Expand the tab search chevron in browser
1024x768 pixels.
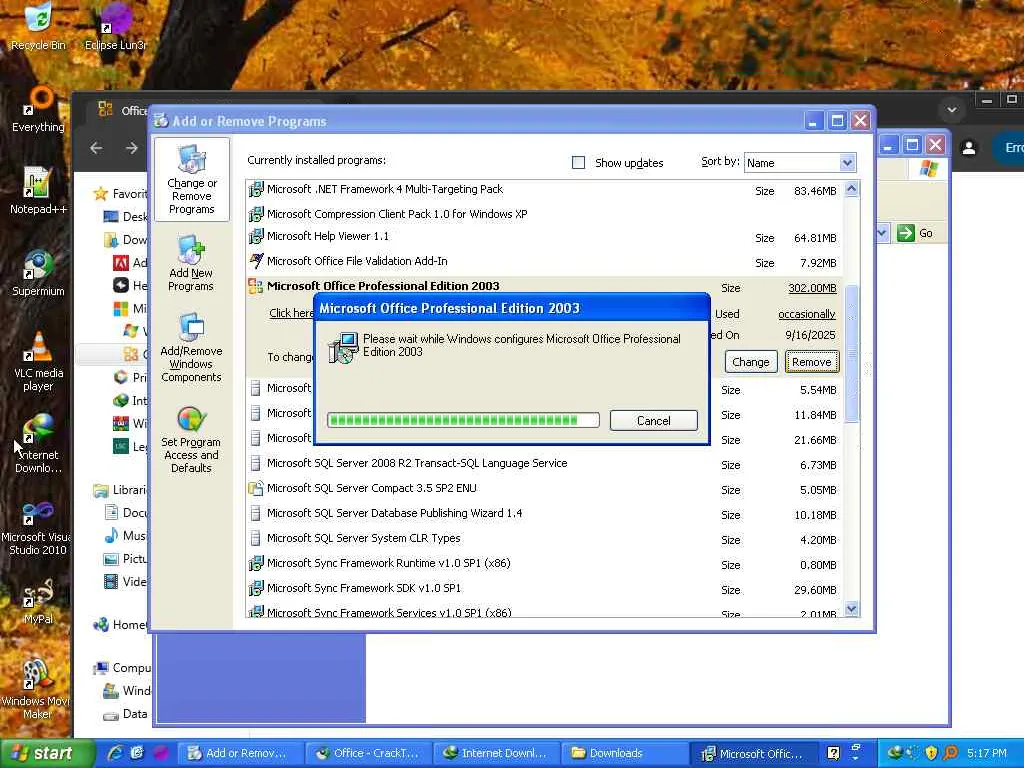pyautogui.click(x=952, y=110)
